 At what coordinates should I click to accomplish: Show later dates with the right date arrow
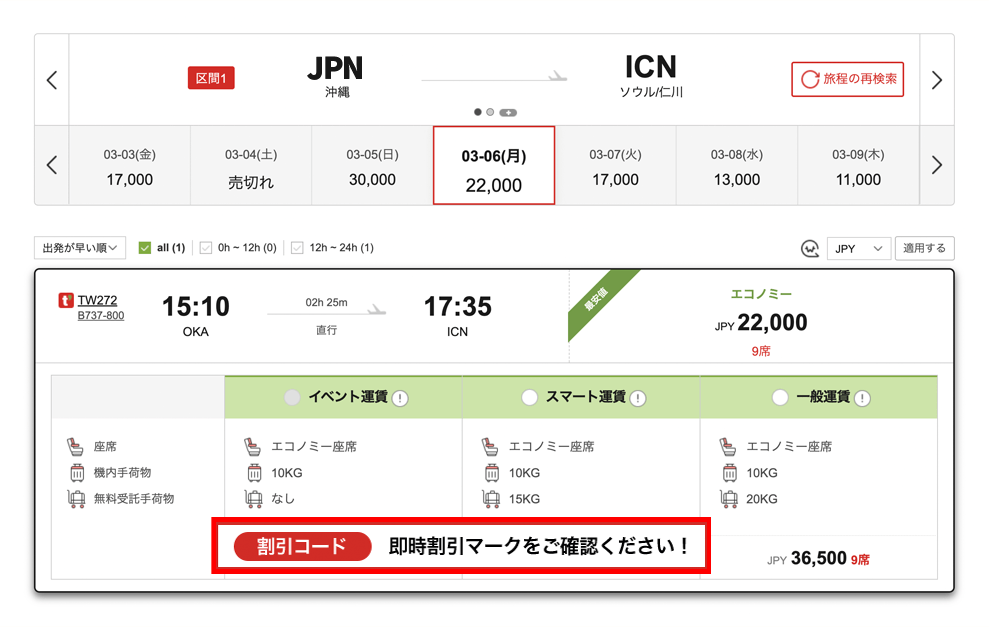click(937, 165)
